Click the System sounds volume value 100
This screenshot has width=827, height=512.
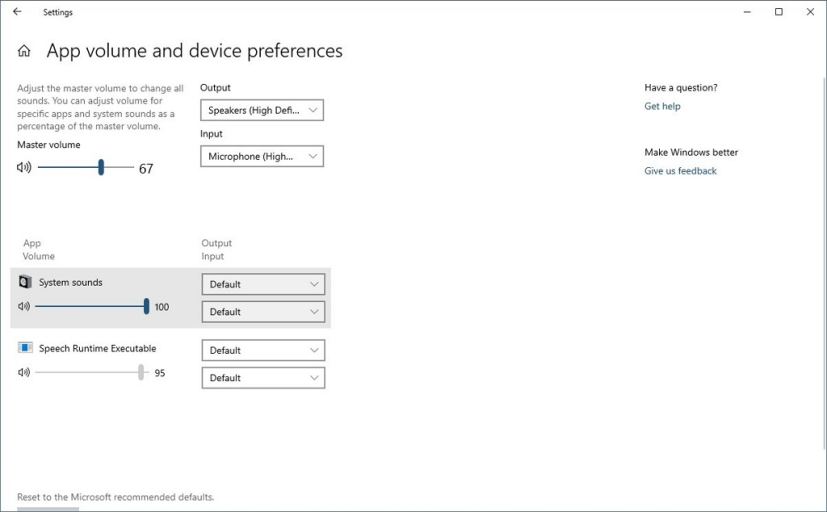(162, 307)
